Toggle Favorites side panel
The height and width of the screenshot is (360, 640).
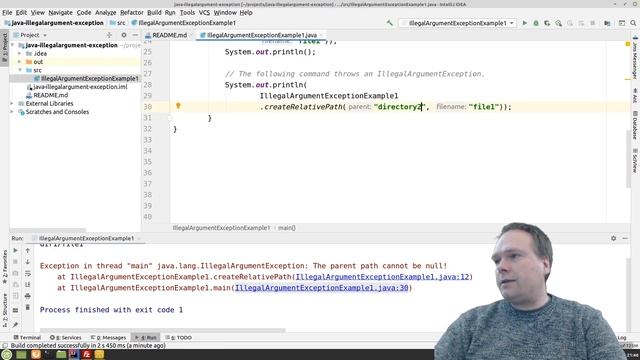coord(4,268)
